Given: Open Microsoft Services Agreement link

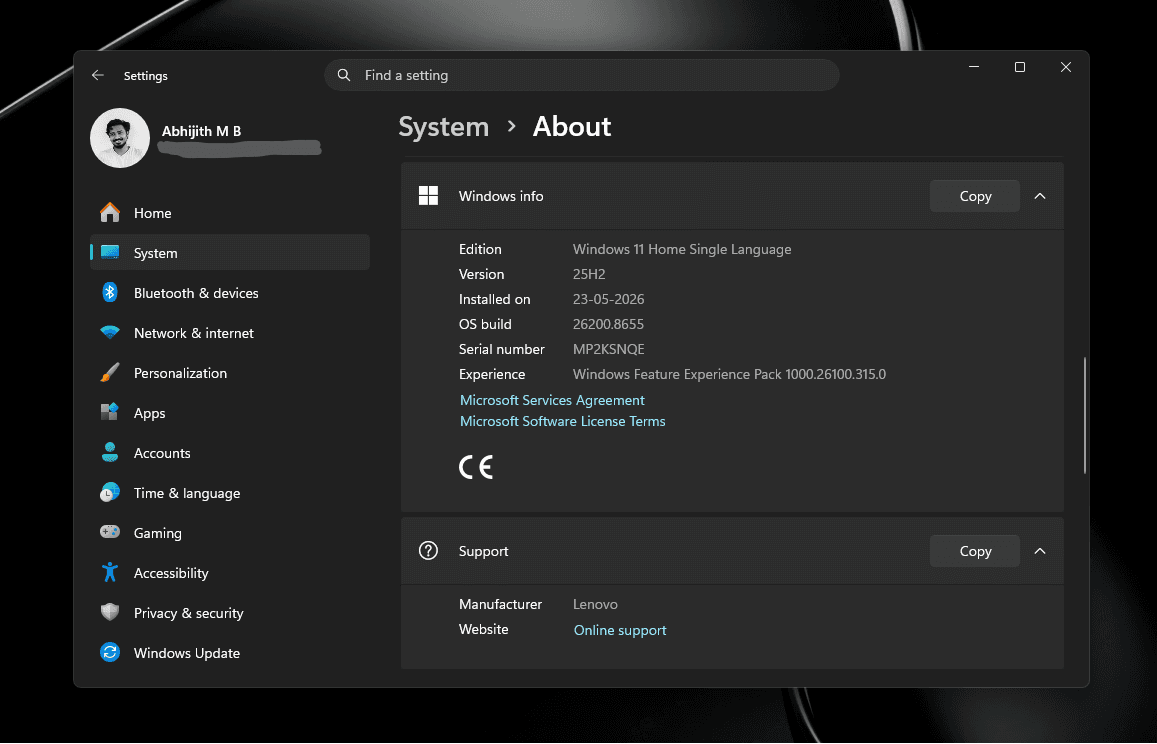Looking at the screenshot, I should 552,399.
